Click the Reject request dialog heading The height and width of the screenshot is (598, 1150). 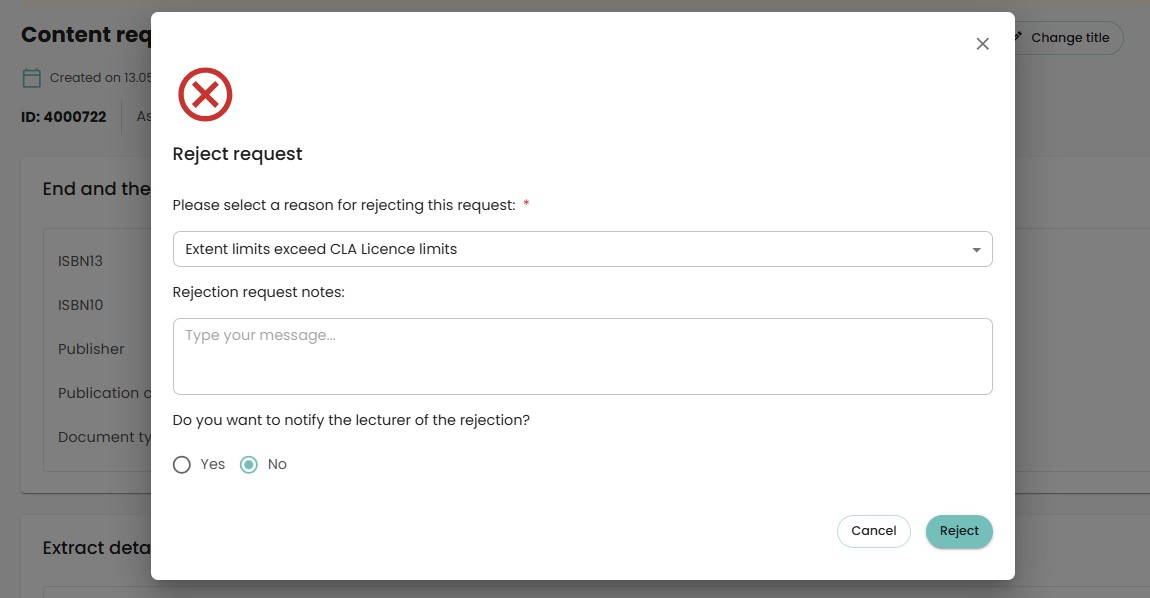pyautogui.click(x=237, y=154)
